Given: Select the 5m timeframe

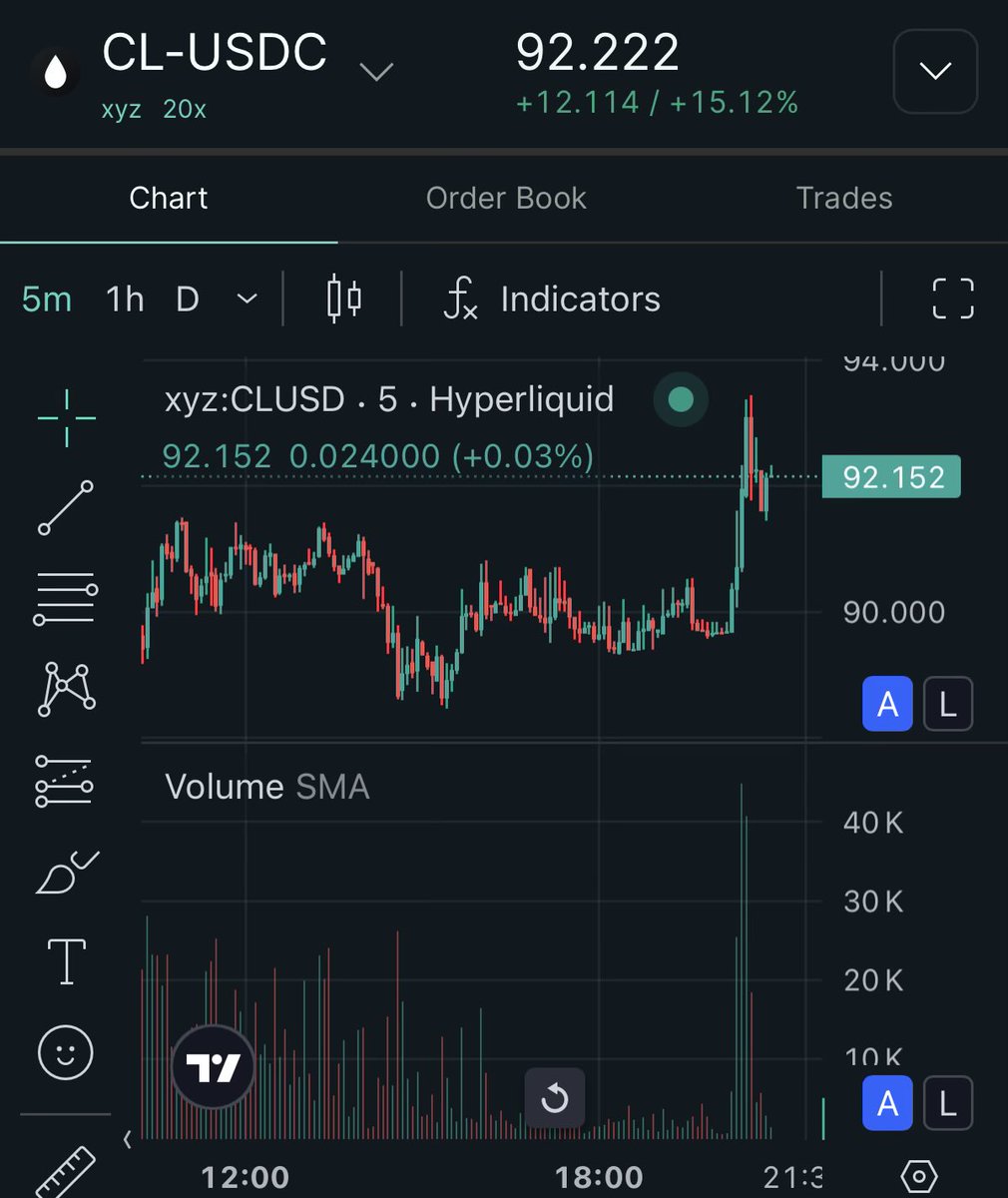Looking at the screenshot, I should (47, 299).
